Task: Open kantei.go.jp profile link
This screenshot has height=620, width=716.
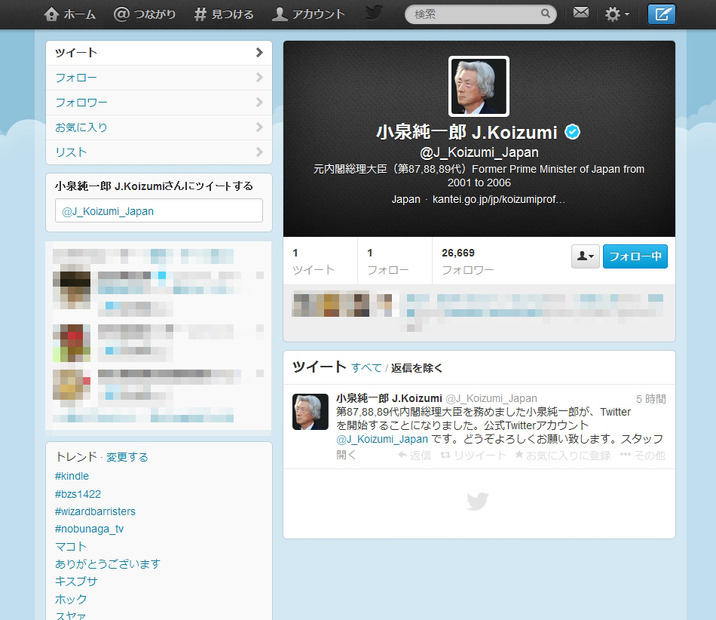Action: (x=499, y=200)
